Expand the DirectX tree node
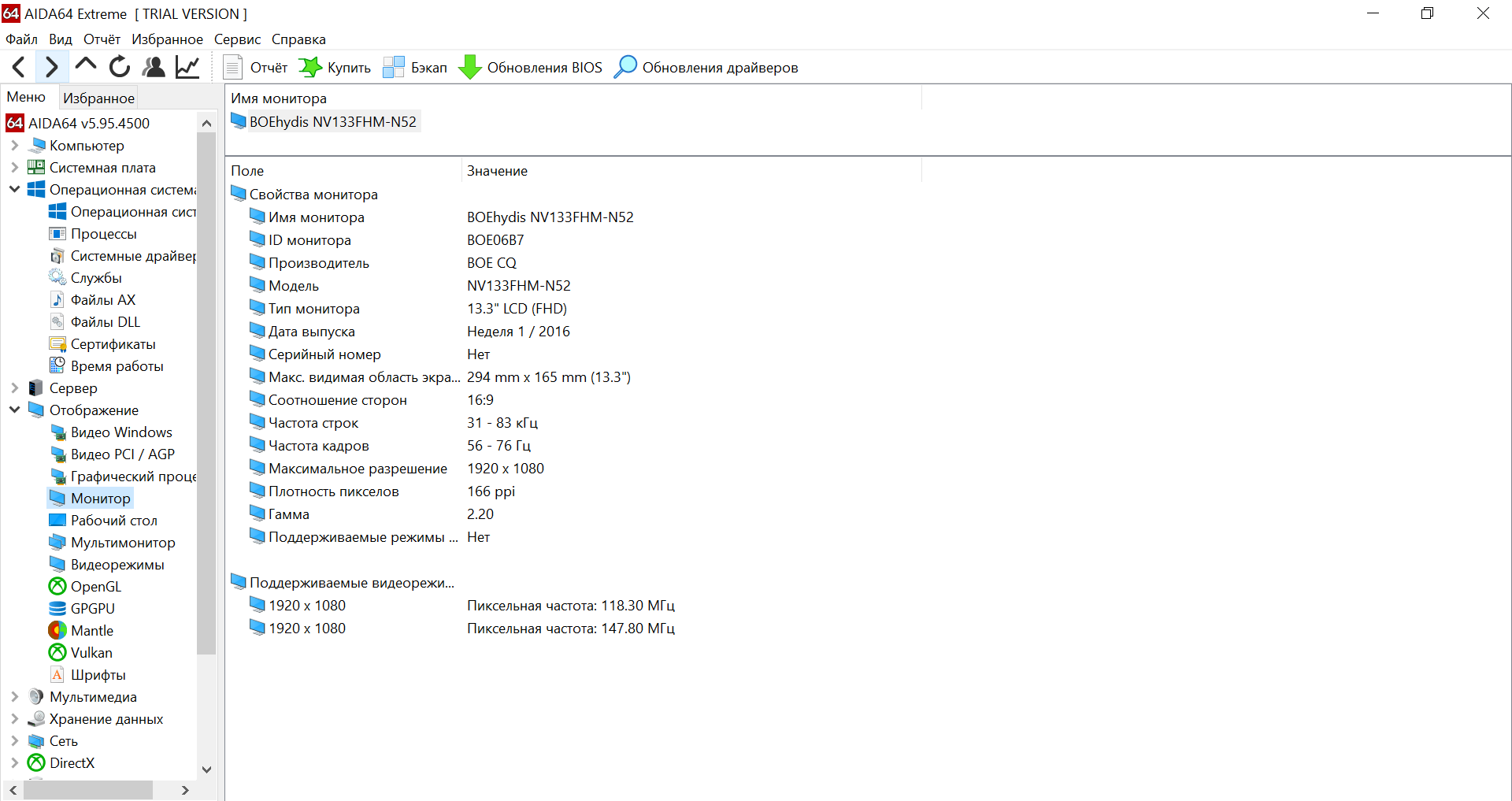The height and width of the screenshot is (801, 1512). pyautogui.click(x=14, y=762)
